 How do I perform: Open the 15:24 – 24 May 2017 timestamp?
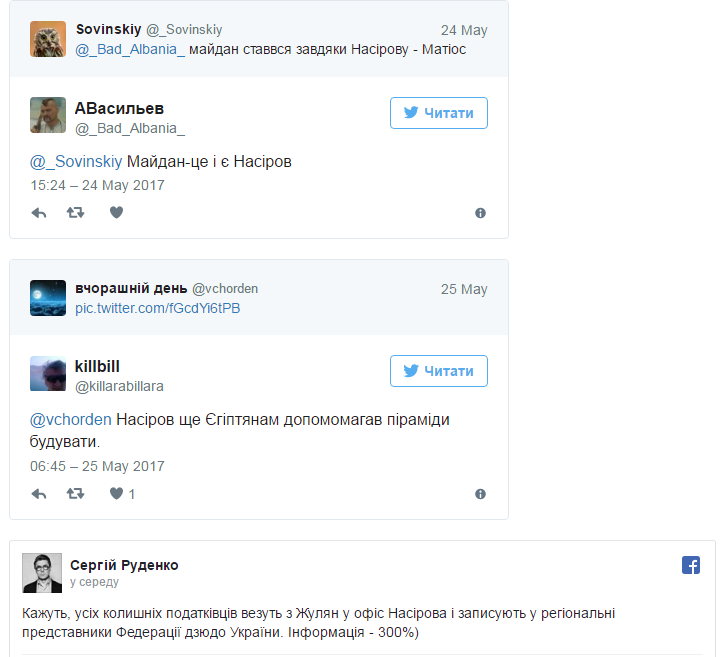pos(98,185)
